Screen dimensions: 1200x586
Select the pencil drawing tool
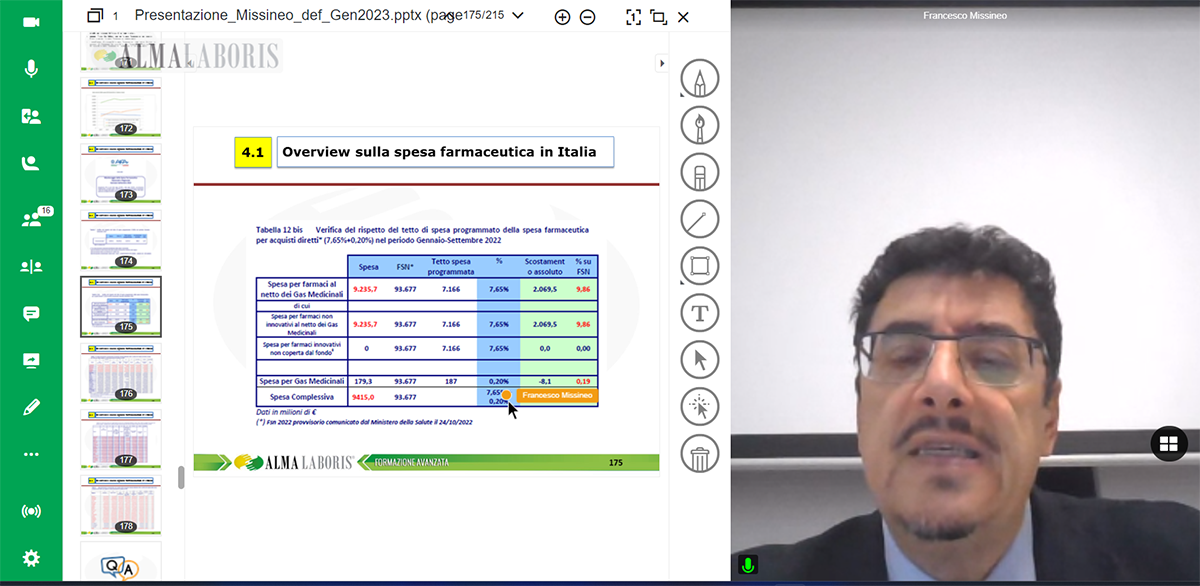[700, 79]
